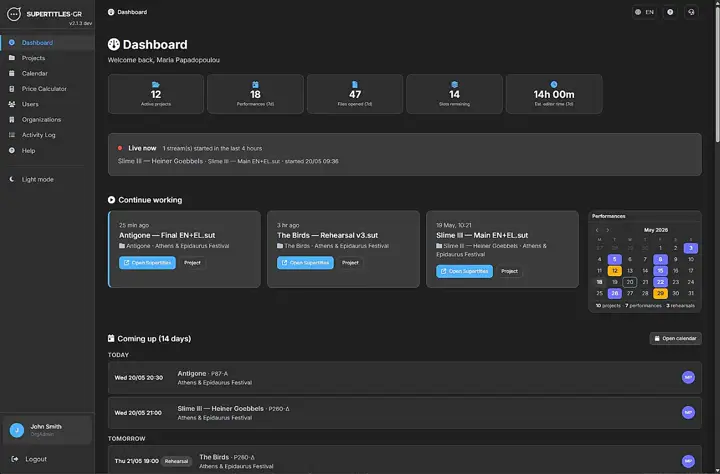Open The Birds Thu 21/05 rehearsal row
Image resolution: width=720 pixels, height=474 pixels.
[x=405, y=460]
